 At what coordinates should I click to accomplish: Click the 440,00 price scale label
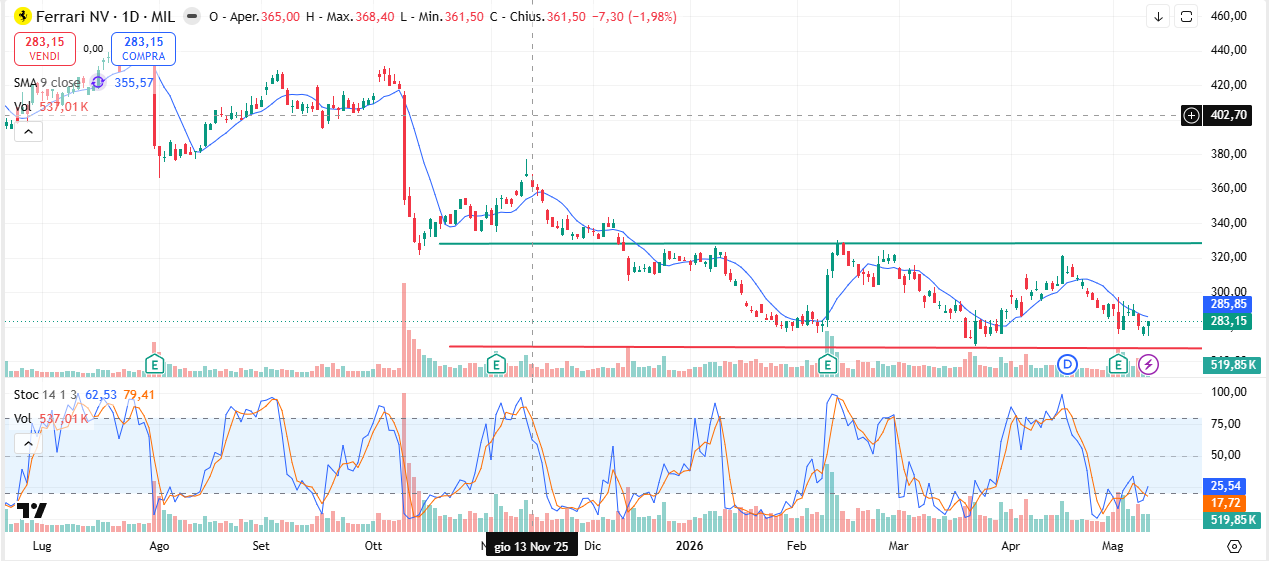click(x=1229, y=50)
